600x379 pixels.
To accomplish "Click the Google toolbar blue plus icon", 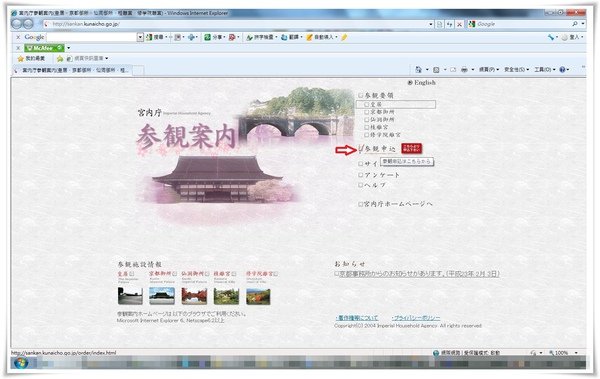I will (x=192, y=37).
